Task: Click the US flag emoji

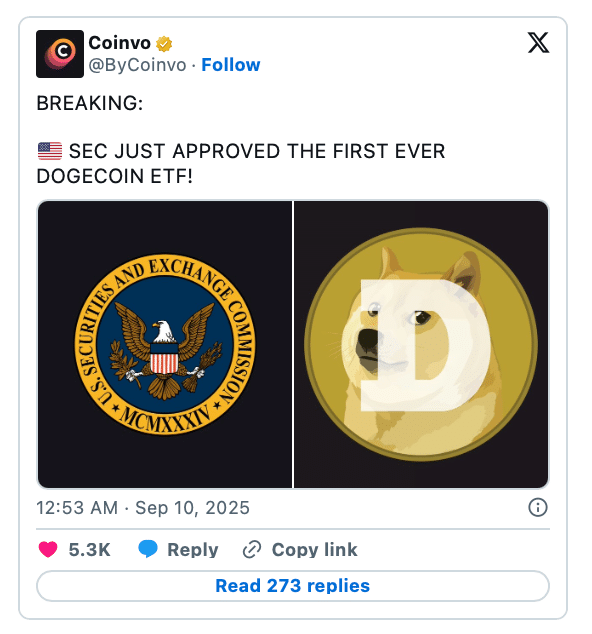Action: (x=50, y=151)
